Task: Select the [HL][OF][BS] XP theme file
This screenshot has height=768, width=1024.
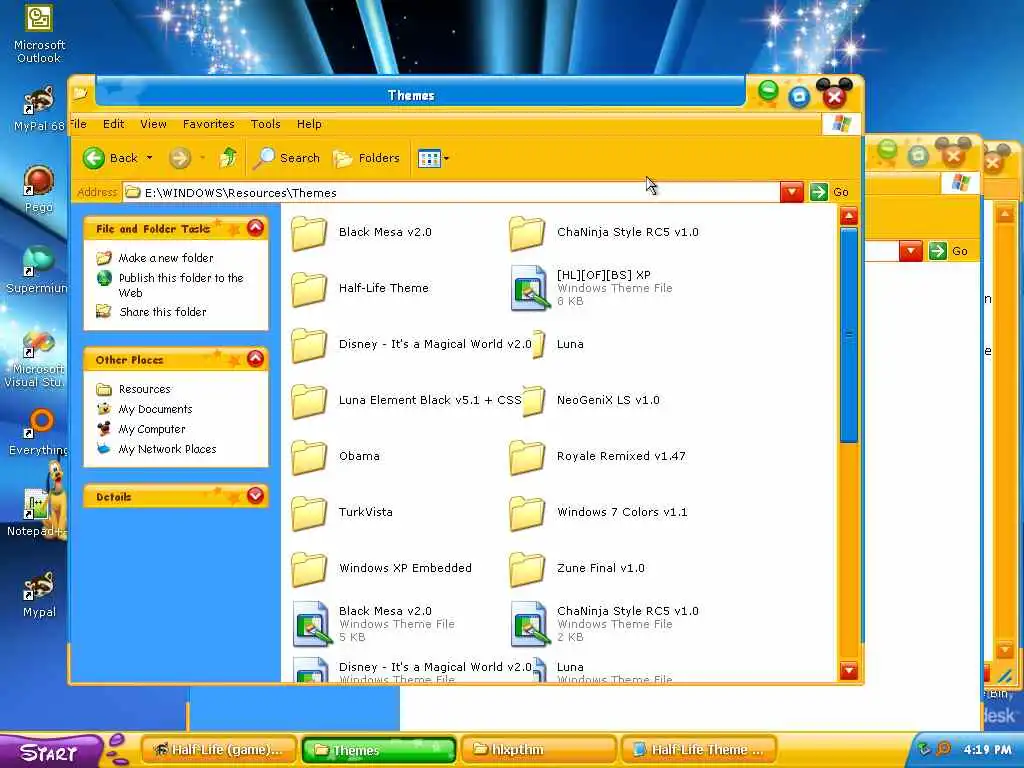Action: [x=591, y=288]
